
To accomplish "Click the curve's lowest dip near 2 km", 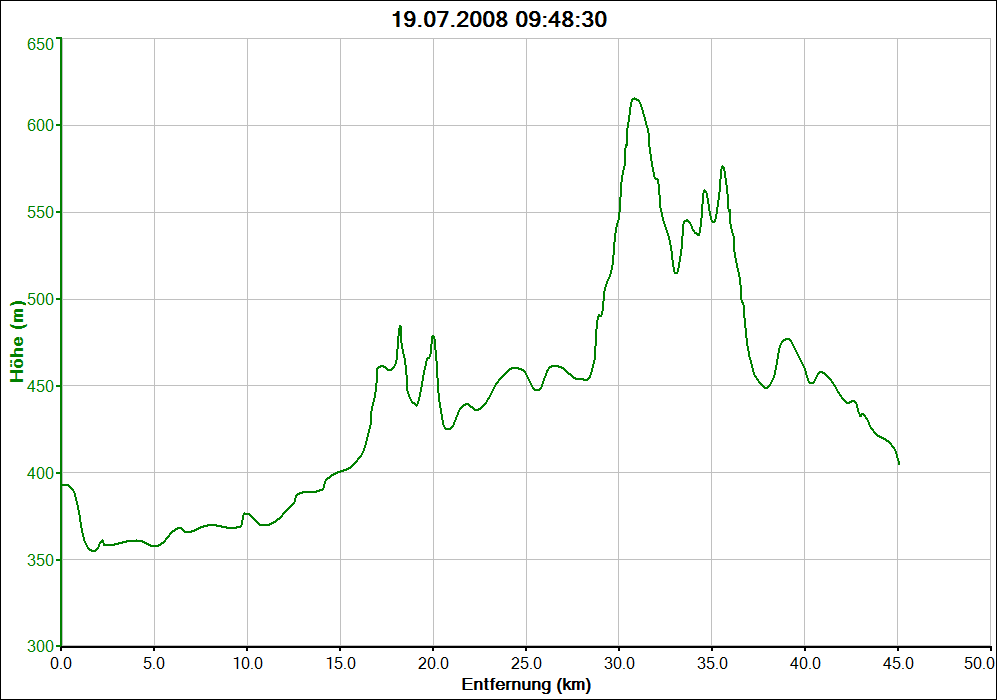I will pos(93,550).
